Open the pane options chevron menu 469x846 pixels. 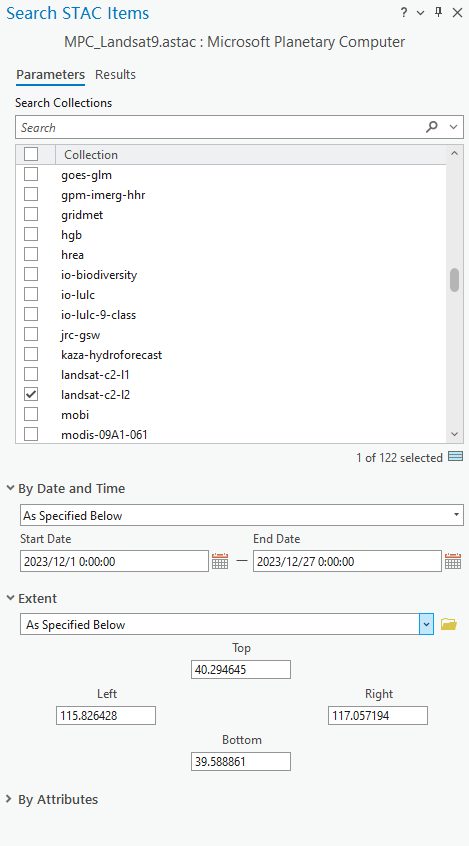[421, 13]
